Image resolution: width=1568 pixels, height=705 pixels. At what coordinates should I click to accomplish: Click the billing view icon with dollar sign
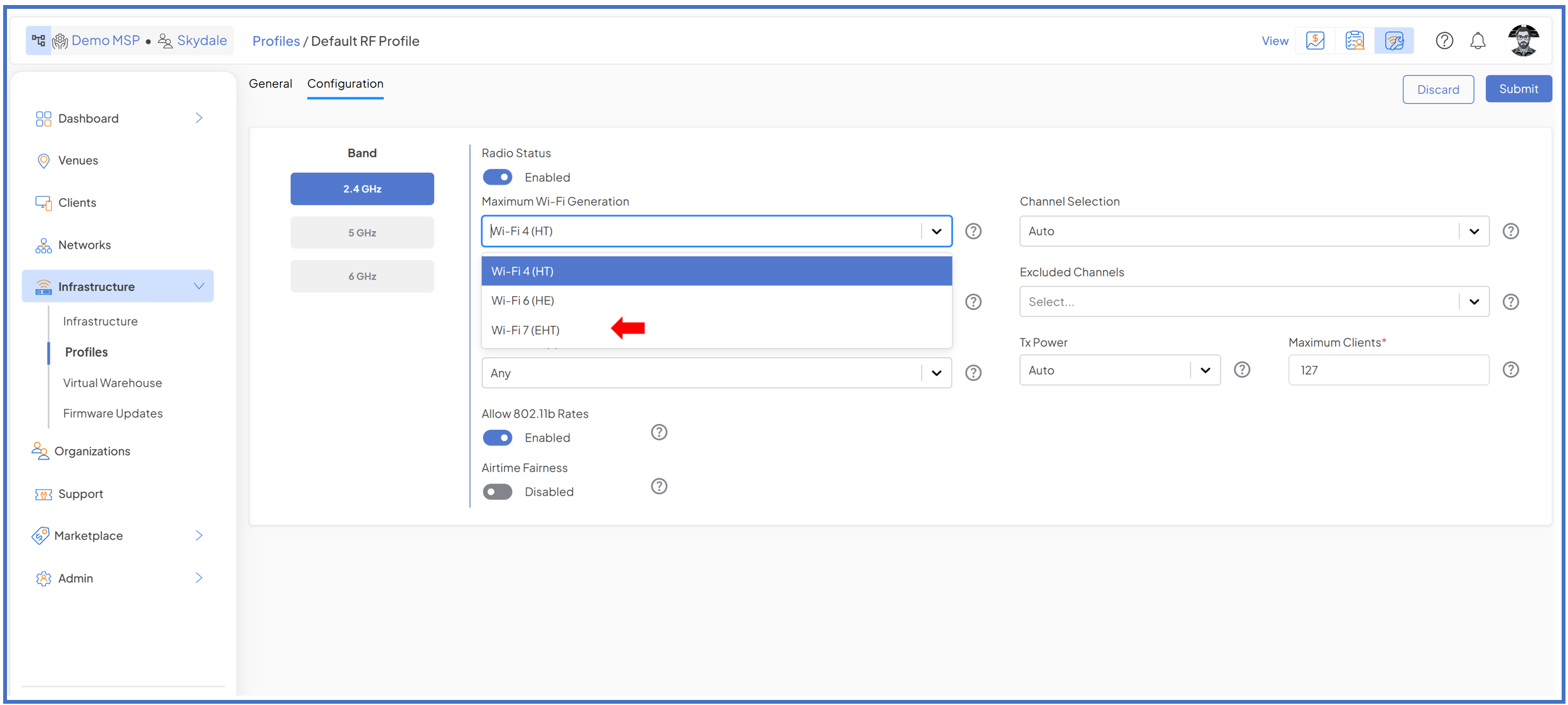[x=1315, y=41]
